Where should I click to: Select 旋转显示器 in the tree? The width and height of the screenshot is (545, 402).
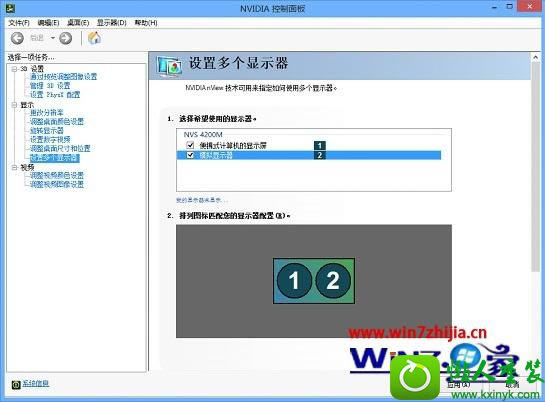point(47,131)
